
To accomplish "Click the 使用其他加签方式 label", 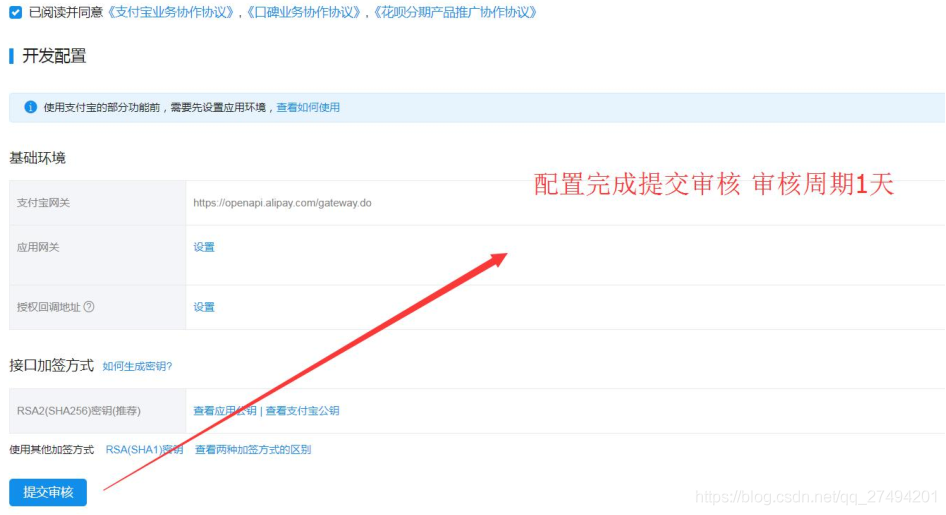I will click(51, 449).
